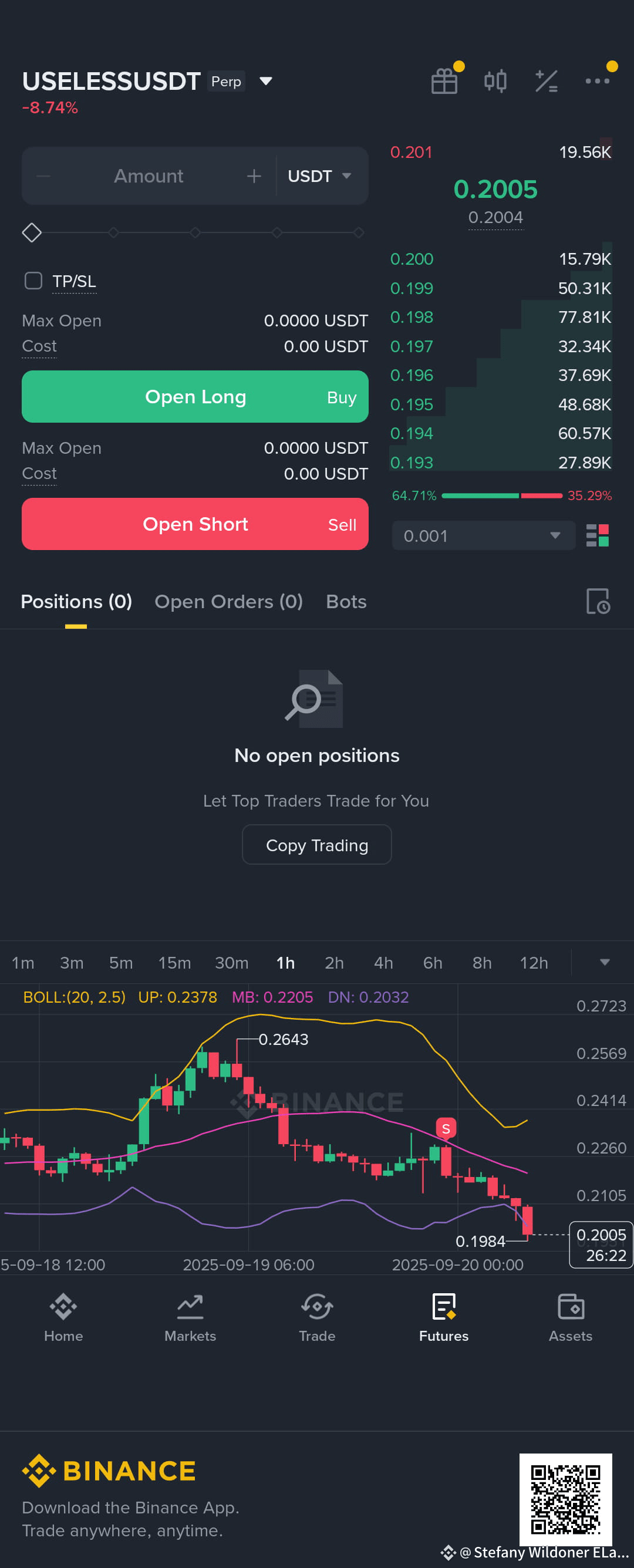Expand the USELESSUSDT pair selector arrow
Viewport: 634px width, 1568px height.
[x=266, y=81]
